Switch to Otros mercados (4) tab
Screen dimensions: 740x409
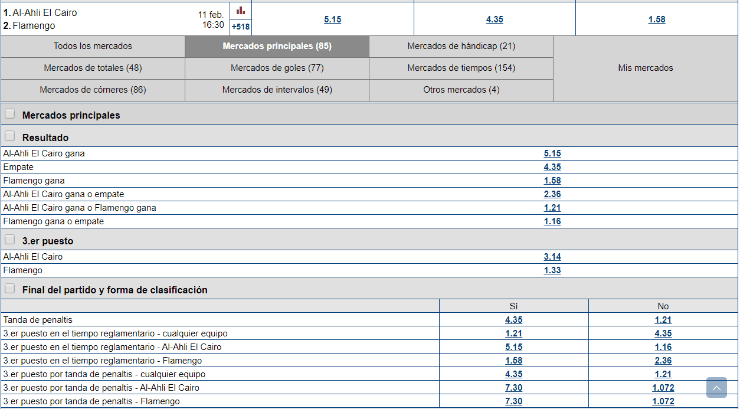461,90
